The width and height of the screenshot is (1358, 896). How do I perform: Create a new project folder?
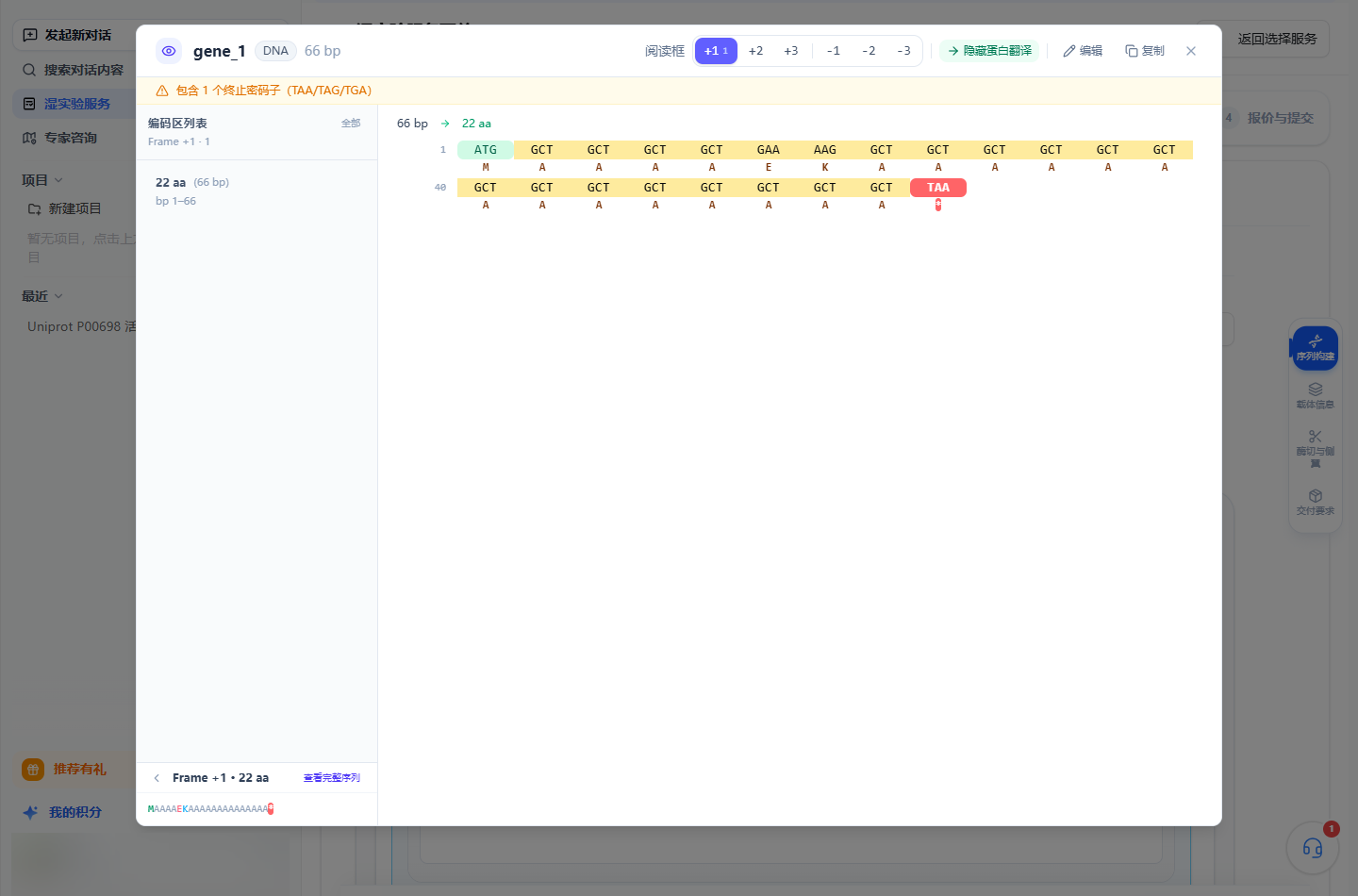pos(65,208)
